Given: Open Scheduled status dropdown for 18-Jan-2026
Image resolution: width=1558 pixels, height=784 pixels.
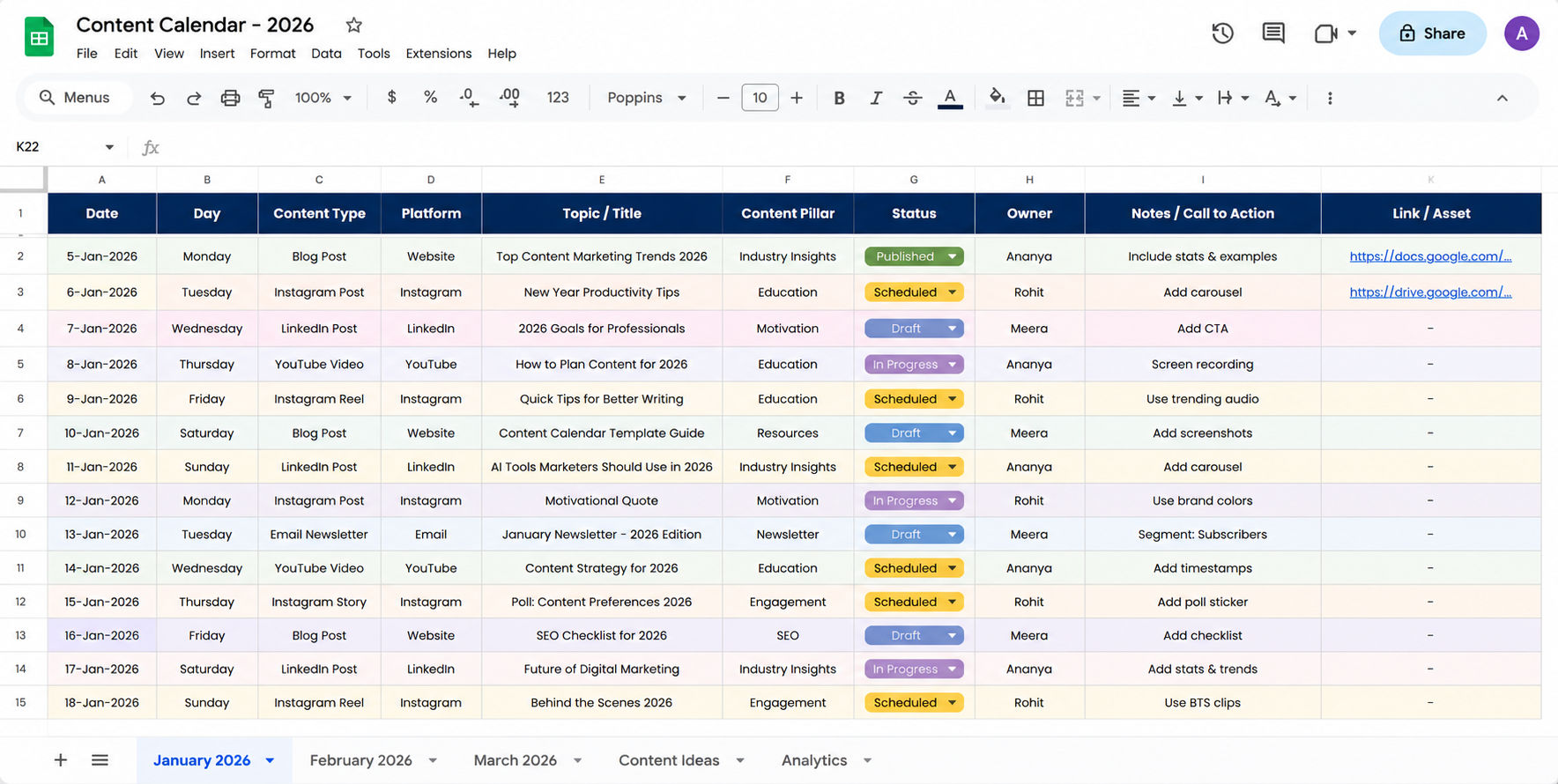Looking at the screenshot, I should [914, 703].
